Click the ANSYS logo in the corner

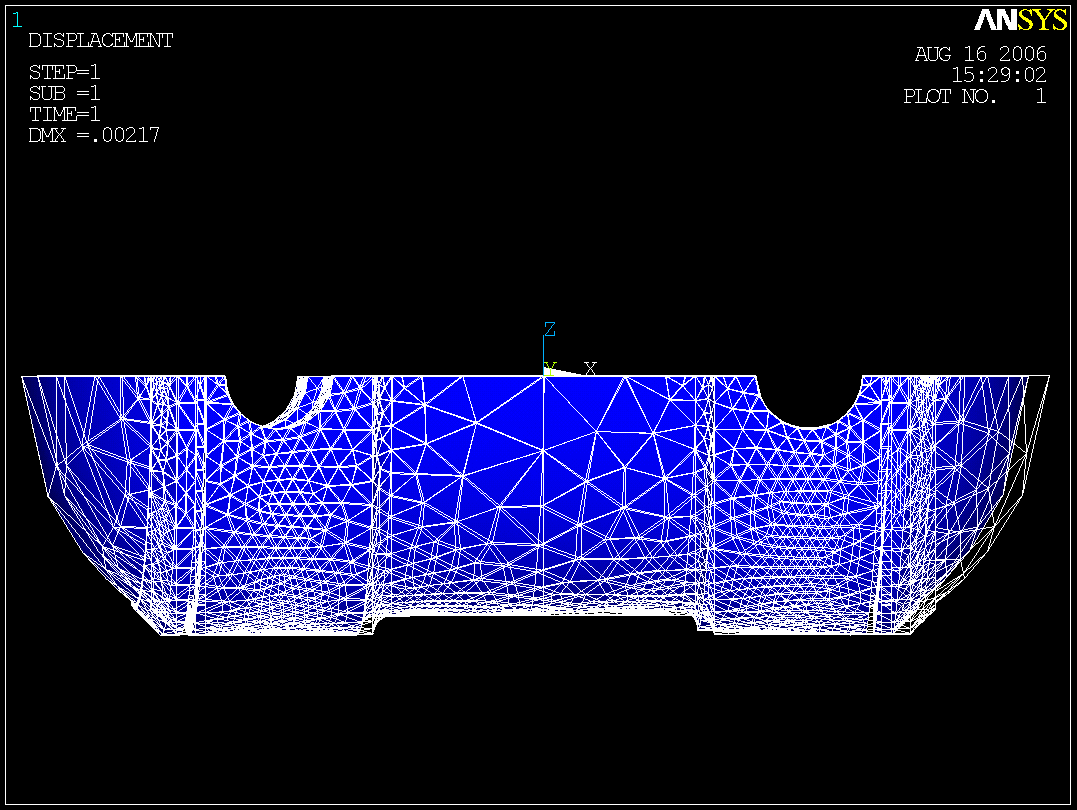[1020, 21]
